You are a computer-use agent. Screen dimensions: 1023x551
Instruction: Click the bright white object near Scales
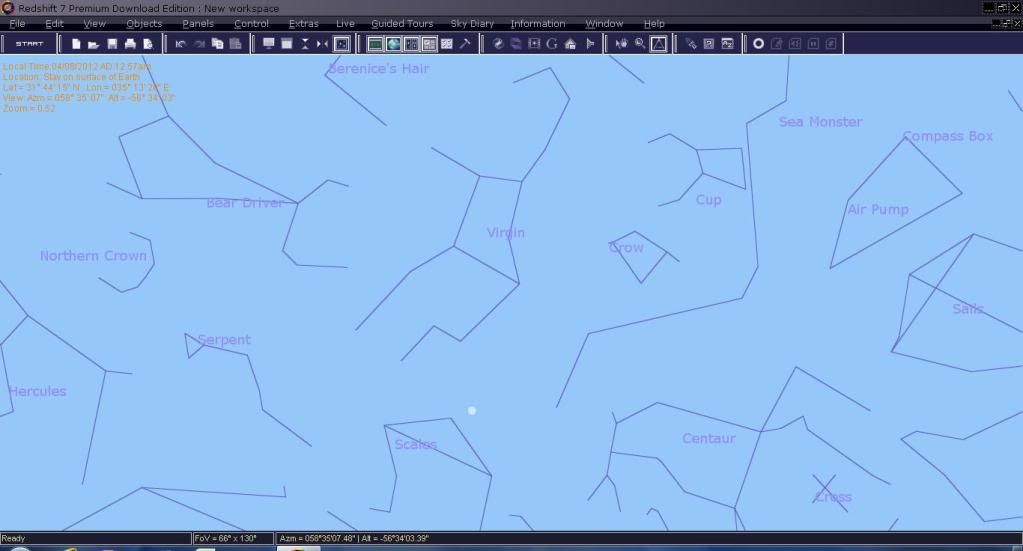(472, 410)
